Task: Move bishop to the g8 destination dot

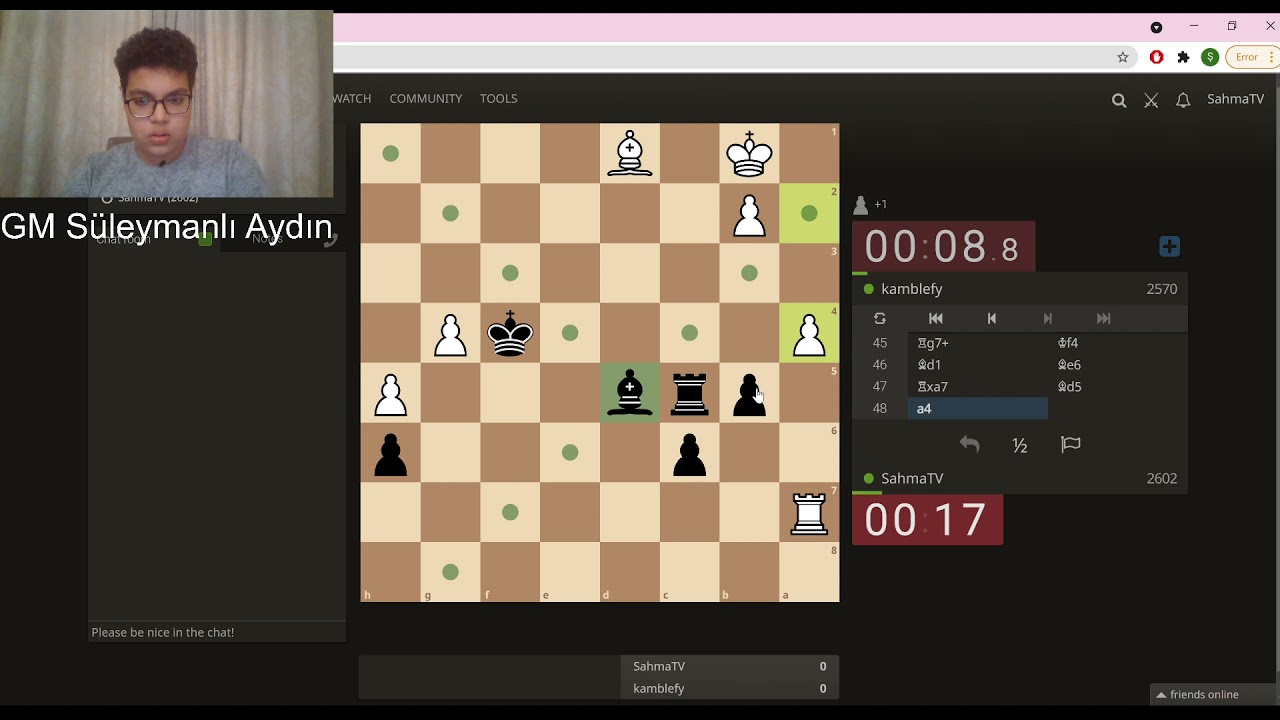Action: (x=450, y=572)
